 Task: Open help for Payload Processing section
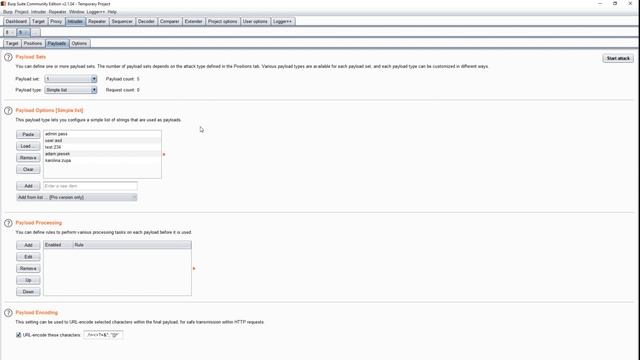click(x=8, y=223)
